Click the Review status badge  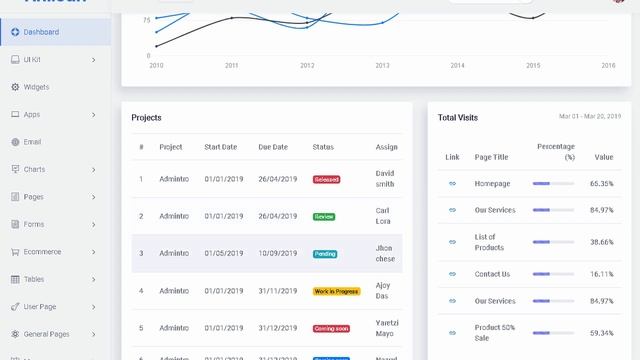(x=324, y=217)
